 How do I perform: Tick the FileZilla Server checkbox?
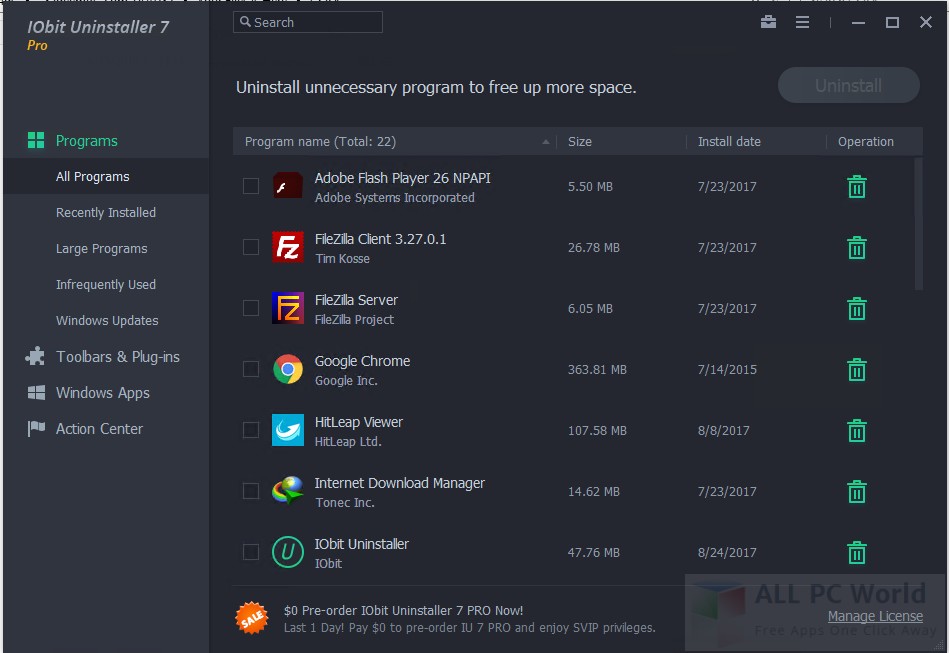pos(251,308)
